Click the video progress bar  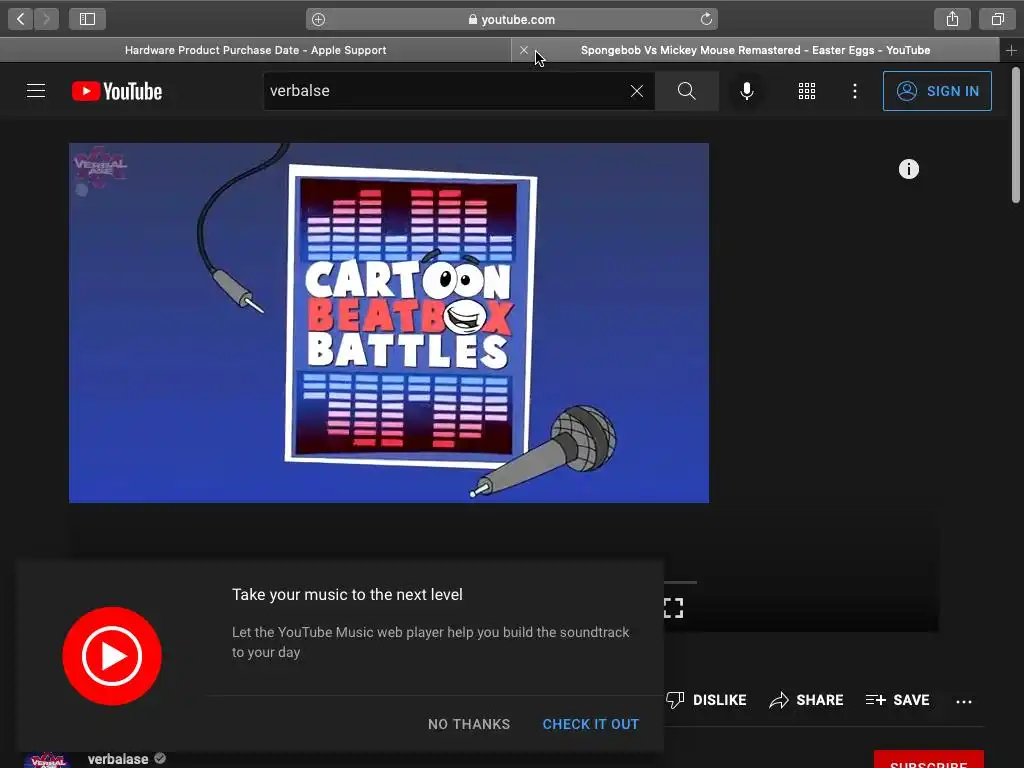point(680,582)
